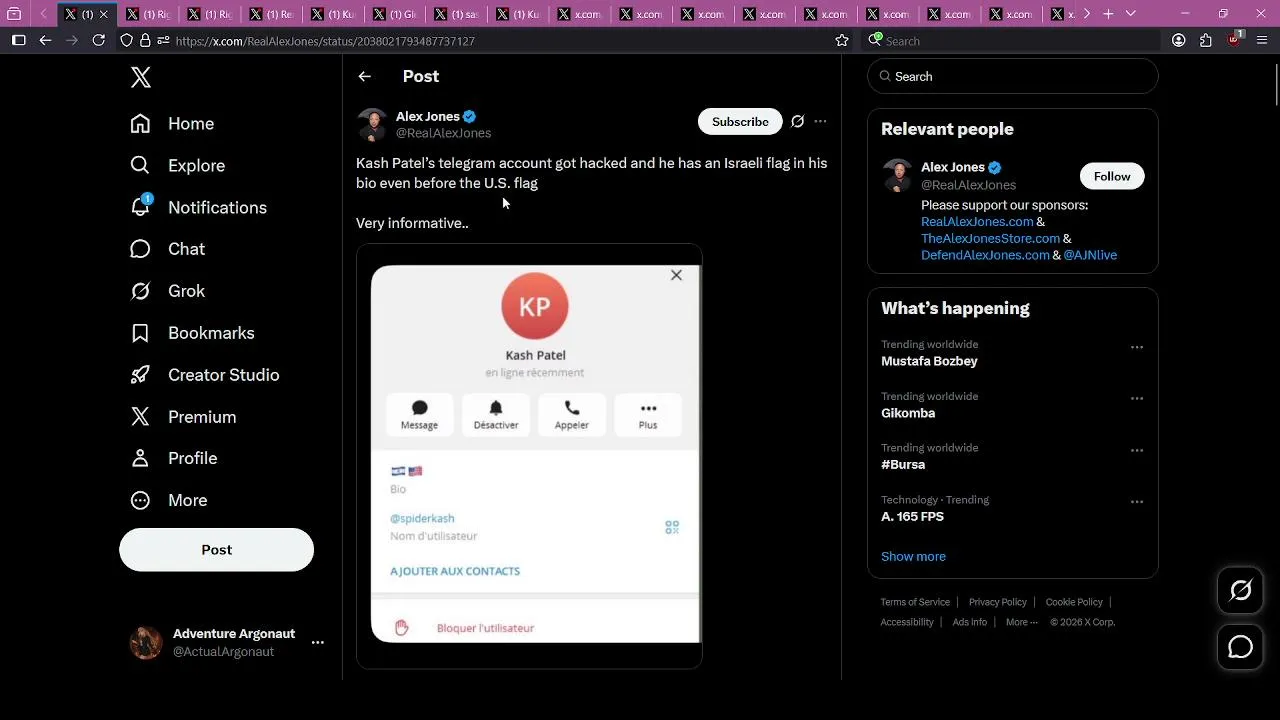This screenshot has width=1280, height=720.
Task: Open the Firefox account icon
Action: point(1179,40)
